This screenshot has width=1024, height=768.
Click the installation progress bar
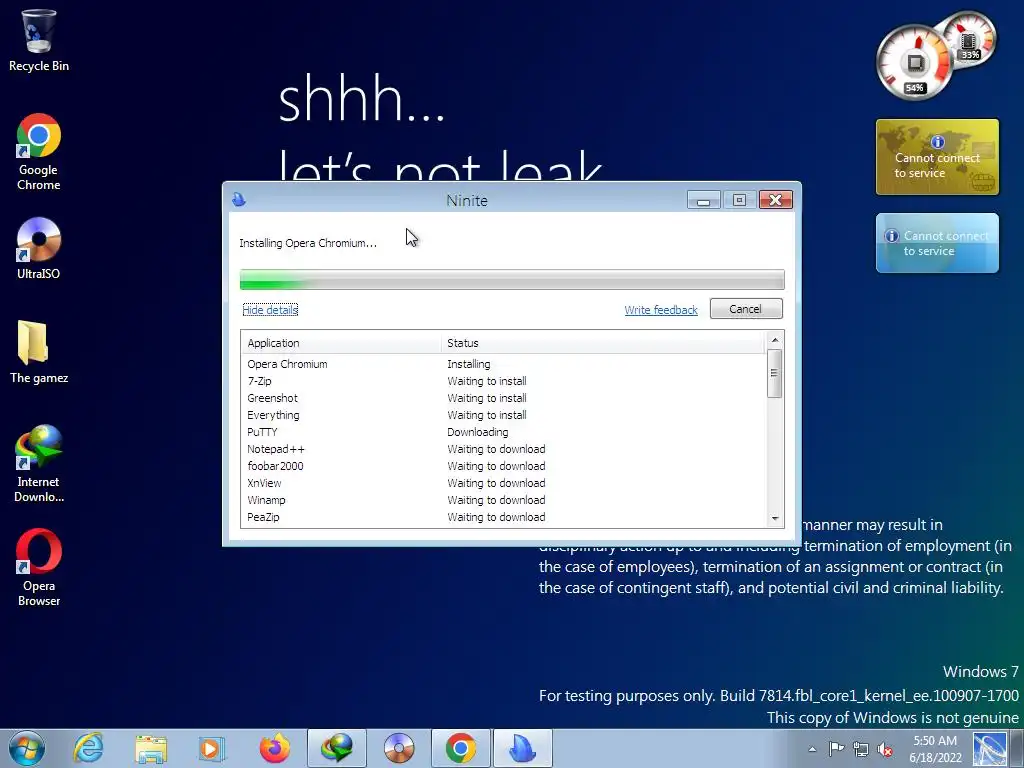click(x=512, y=280)
